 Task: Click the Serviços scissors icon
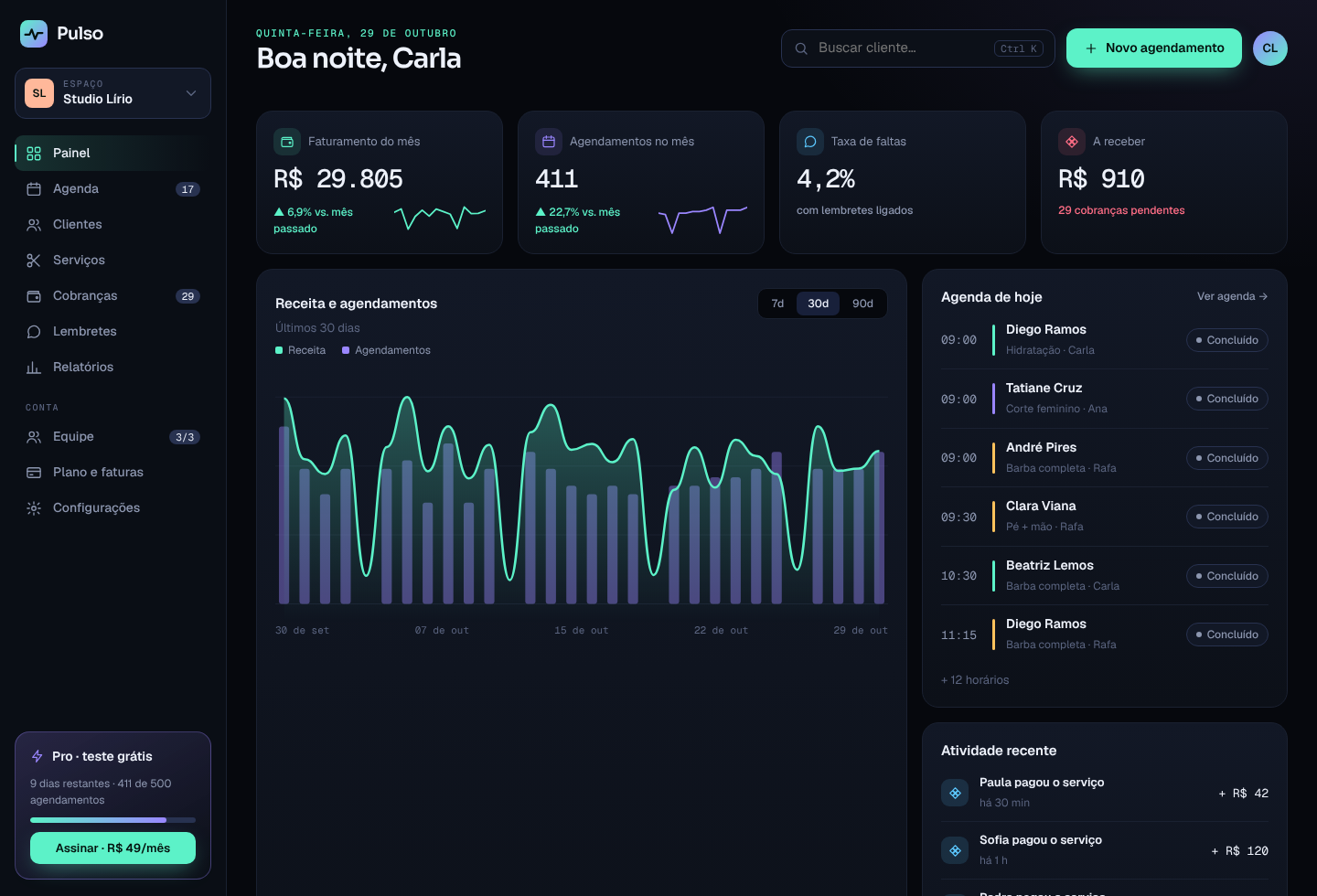34,261
